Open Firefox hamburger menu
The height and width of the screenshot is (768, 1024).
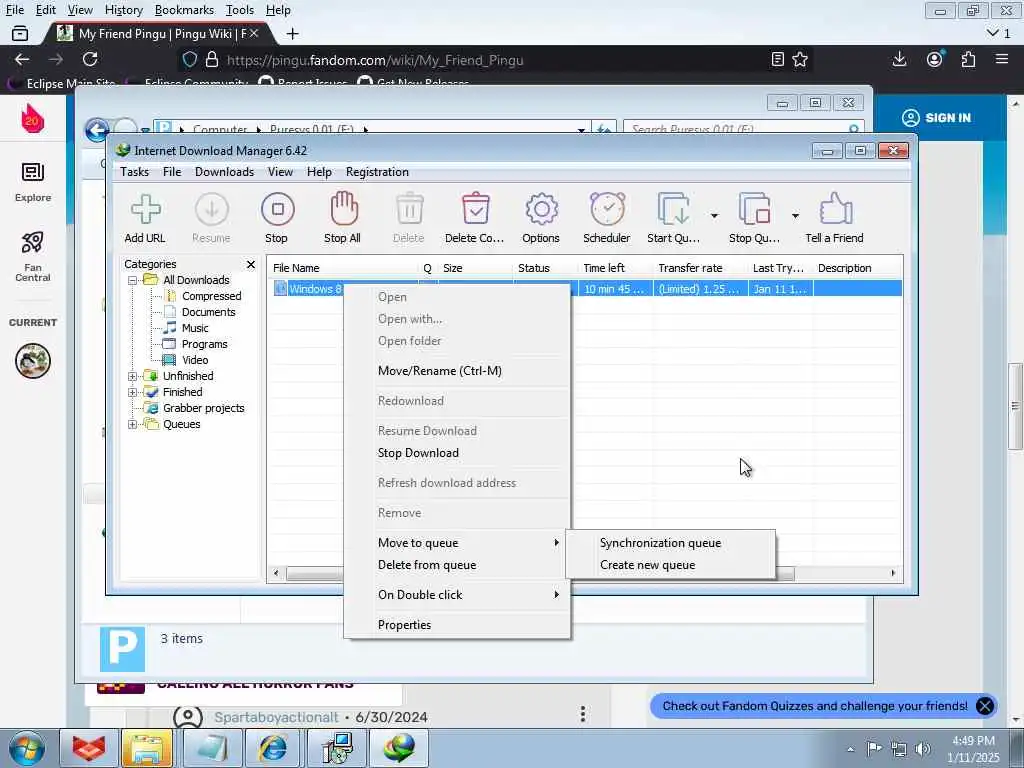[x=1002, y=59]
